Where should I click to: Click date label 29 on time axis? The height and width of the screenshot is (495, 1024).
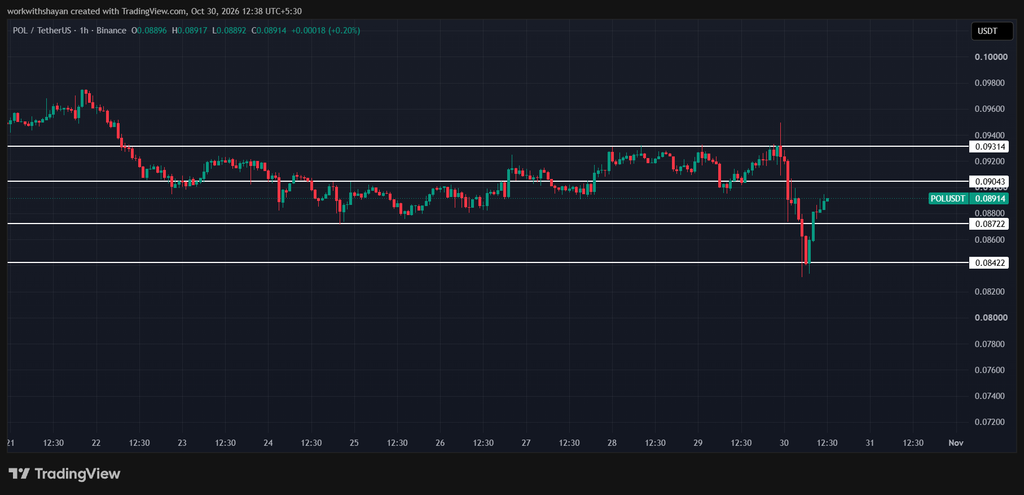[697, 443]
